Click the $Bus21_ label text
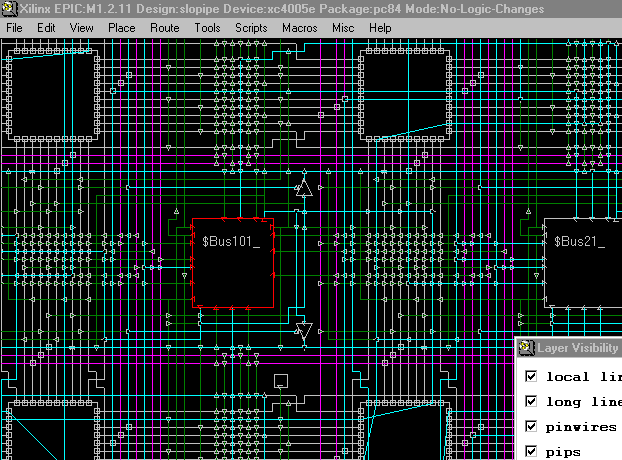 pyautogui.click(x=579, y=242)
